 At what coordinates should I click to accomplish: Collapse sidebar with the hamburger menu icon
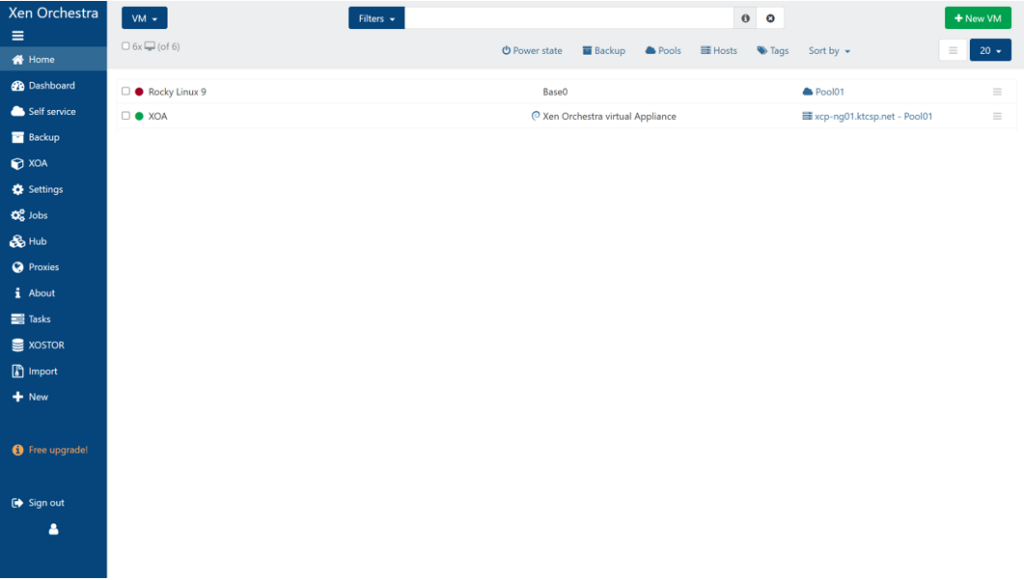click(x=17, y=36)
